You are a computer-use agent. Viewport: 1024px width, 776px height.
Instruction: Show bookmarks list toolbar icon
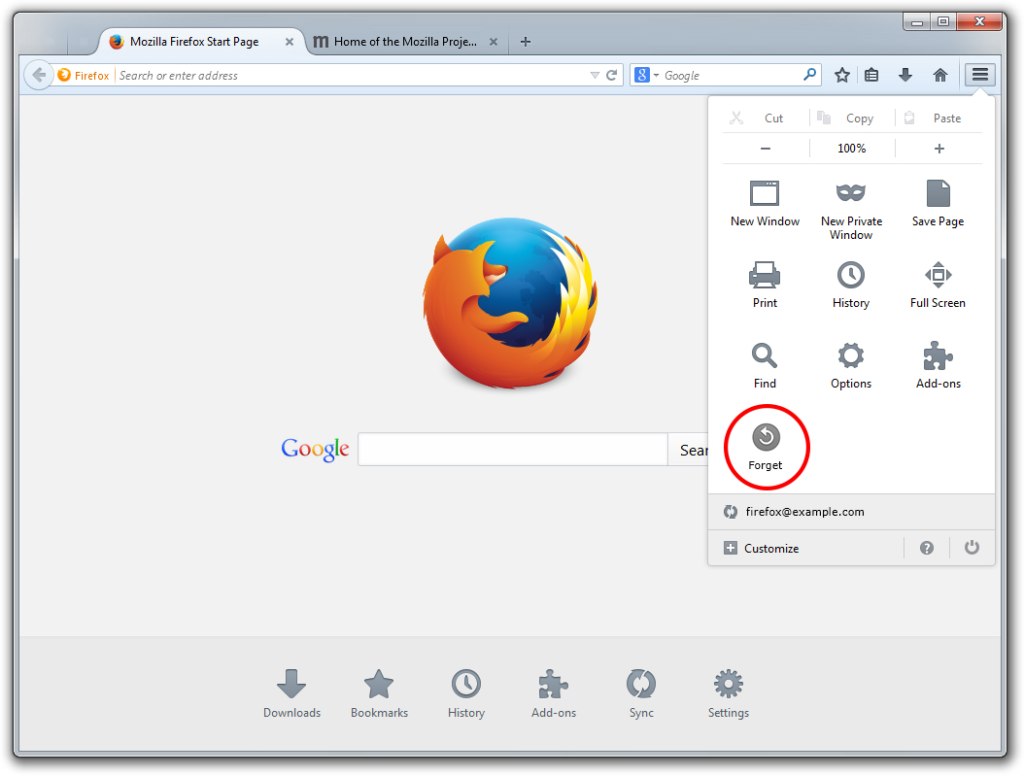pyautogui.click(x=871, y=75)
